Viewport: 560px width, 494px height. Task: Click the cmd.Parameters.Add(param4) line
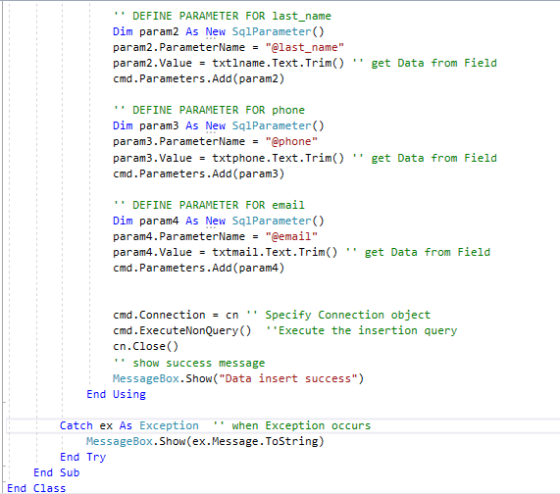coord(199,268)
